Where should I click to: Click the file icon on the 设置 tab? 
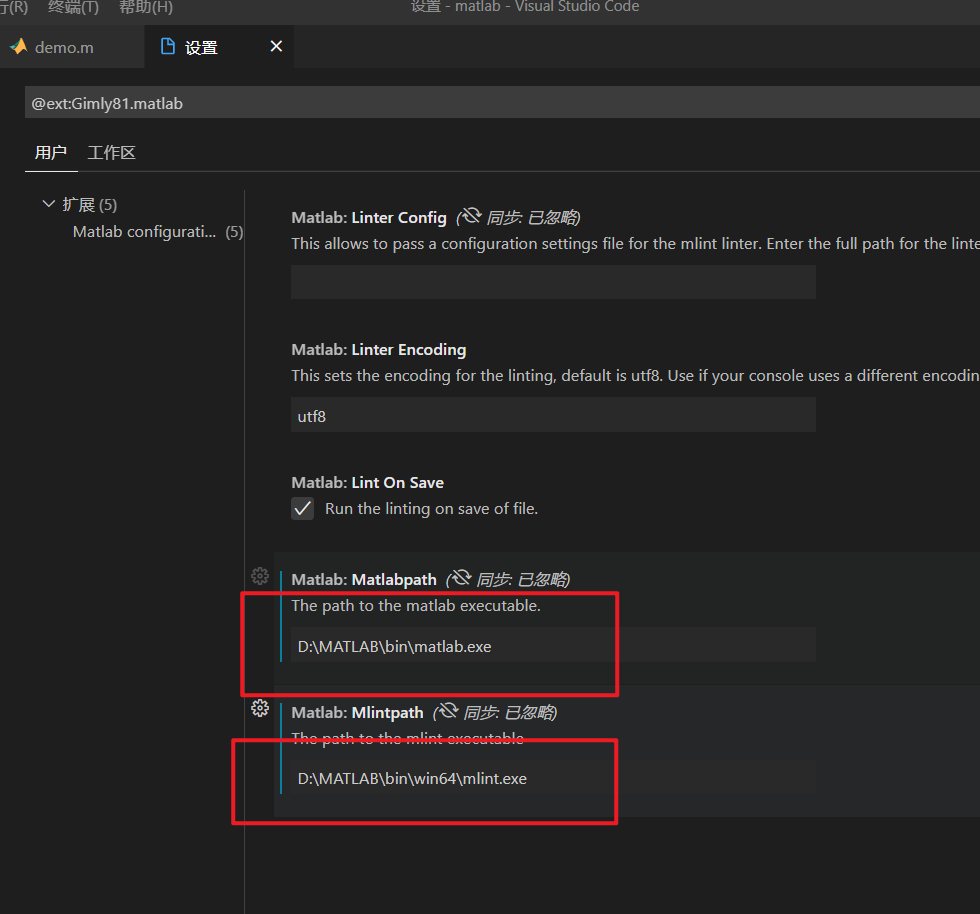click(168, 46)
